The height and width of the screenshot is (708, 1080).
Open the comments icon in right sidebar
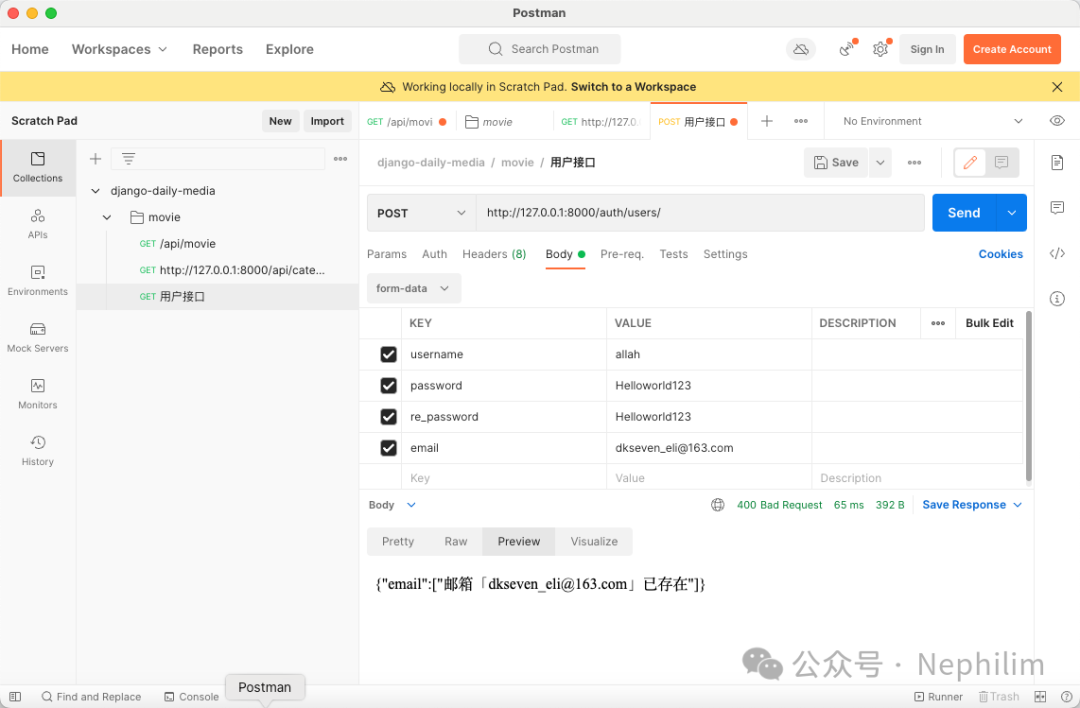click(1057, 207)
